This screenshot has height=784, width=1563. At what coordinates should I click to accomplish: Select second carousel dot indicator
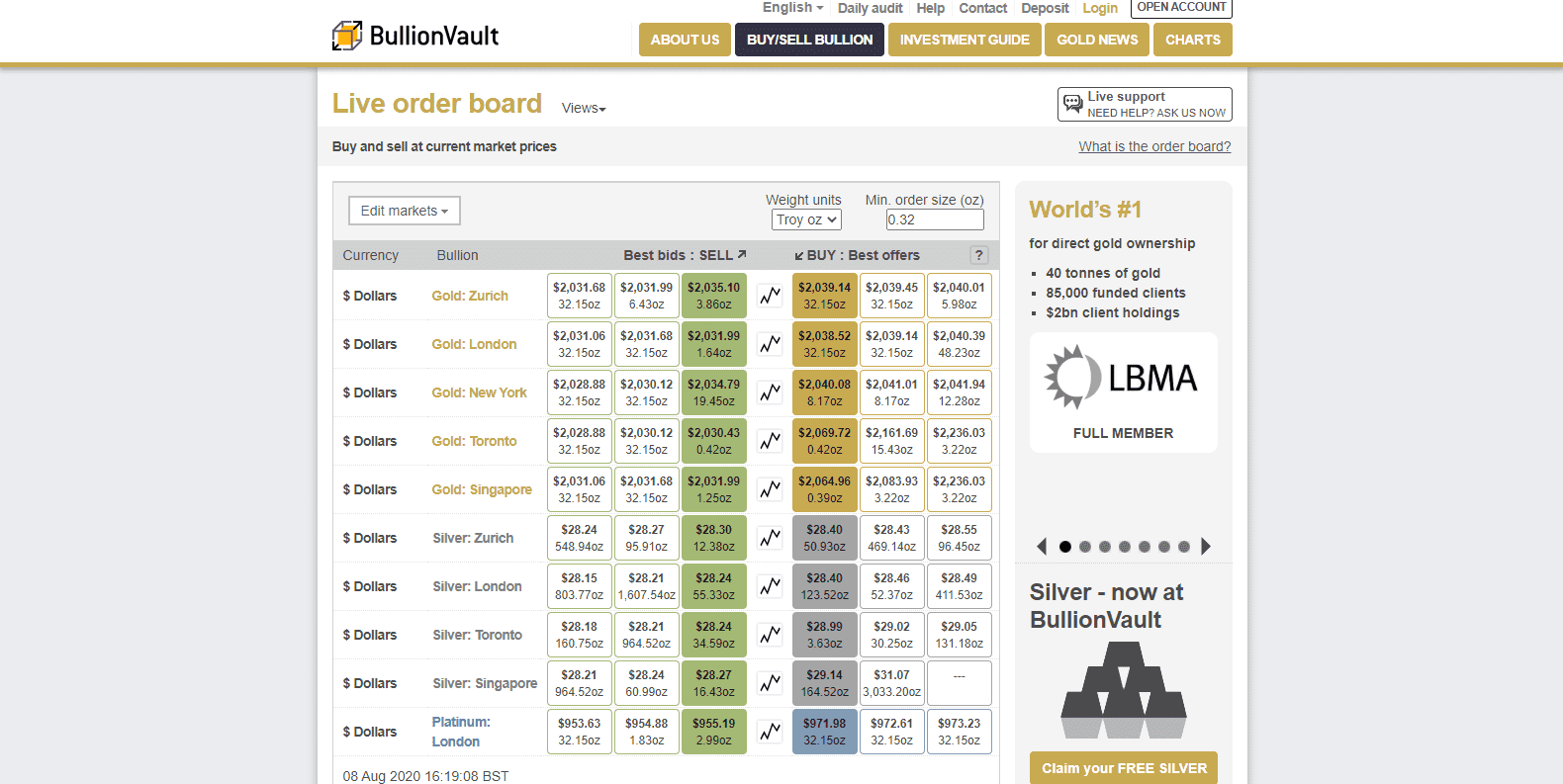1085,547
